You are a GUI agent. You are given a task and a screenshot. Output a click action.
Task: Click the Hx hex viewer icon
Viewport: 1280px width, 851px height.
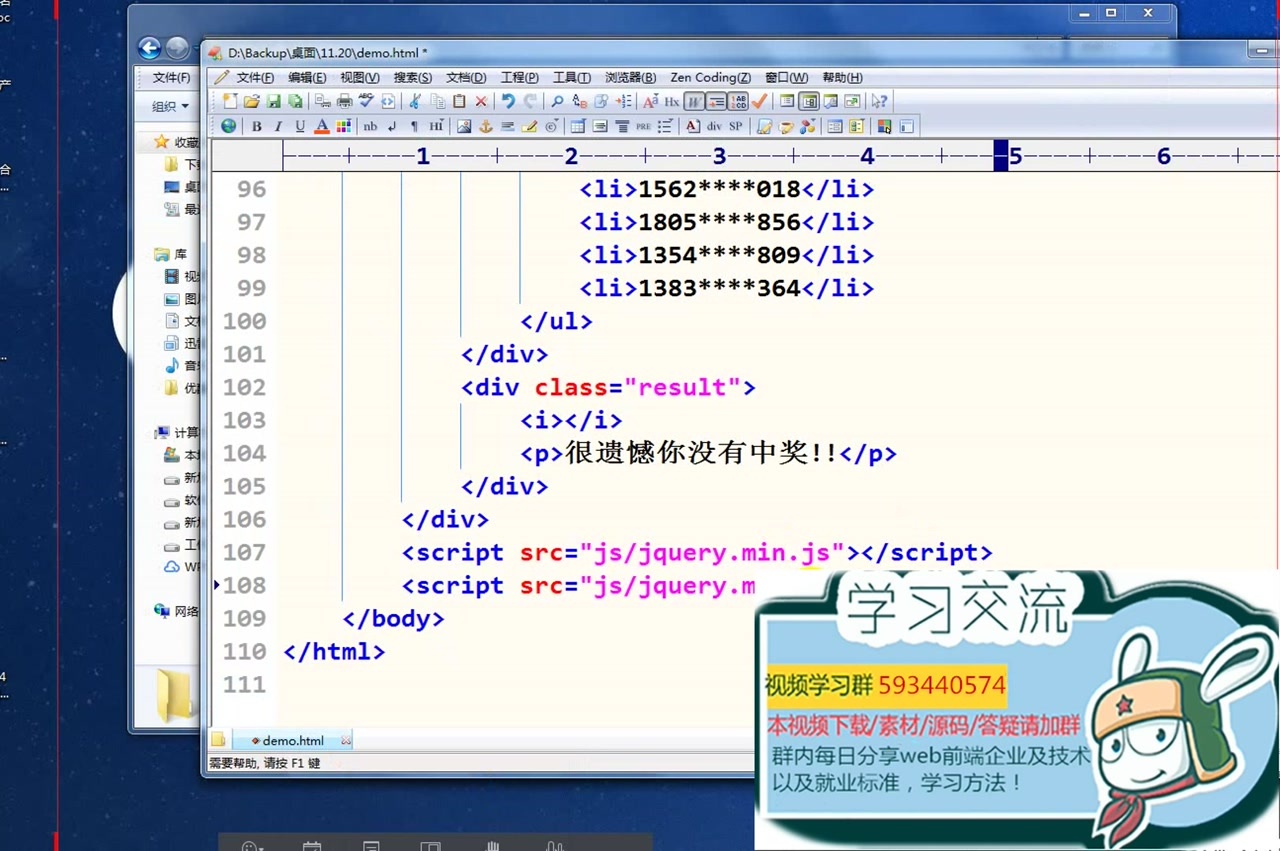coord(672,101)
